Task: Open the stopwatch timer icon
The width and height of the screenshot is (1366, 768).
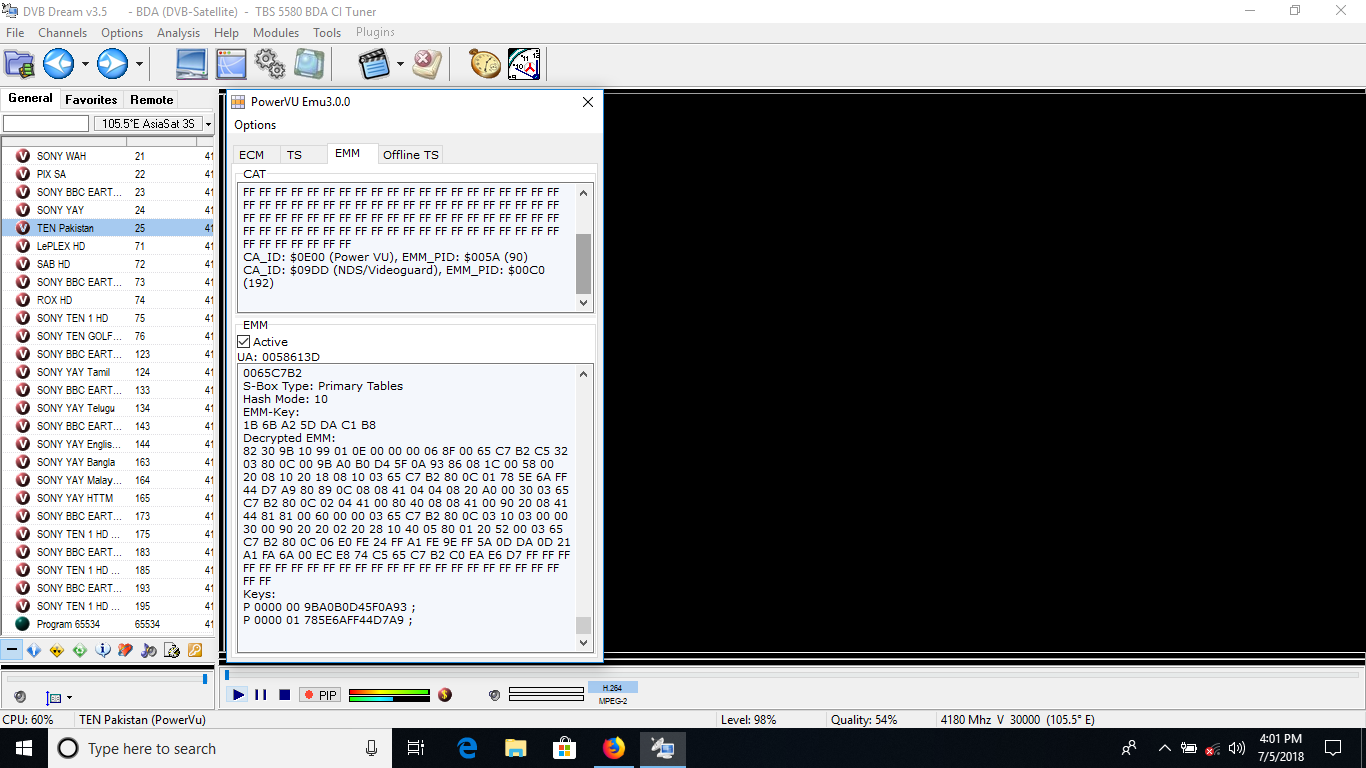Action: pyautogui.click(x=485, y=65)
